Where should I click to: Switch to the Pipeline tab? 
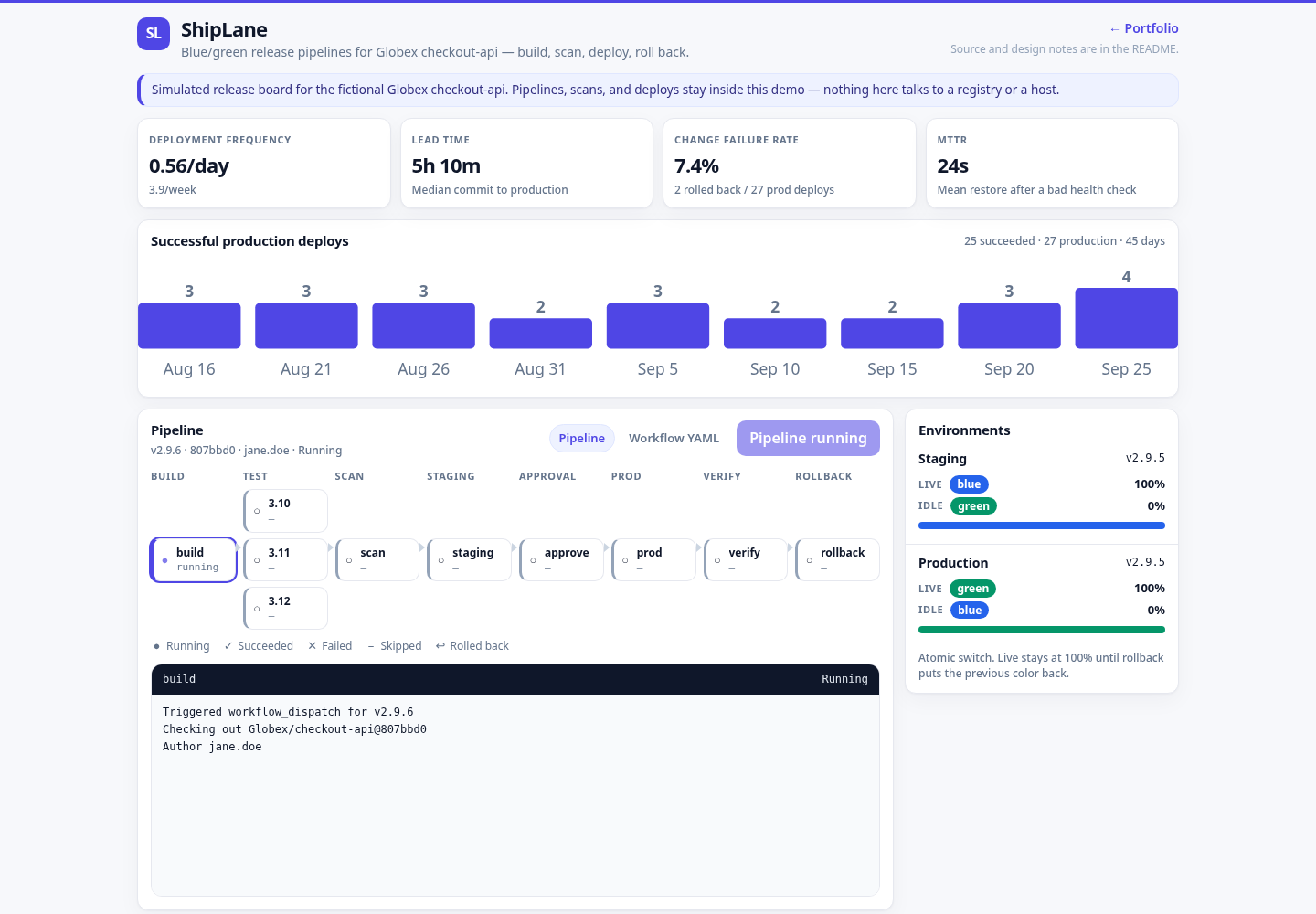pos(582,439)
